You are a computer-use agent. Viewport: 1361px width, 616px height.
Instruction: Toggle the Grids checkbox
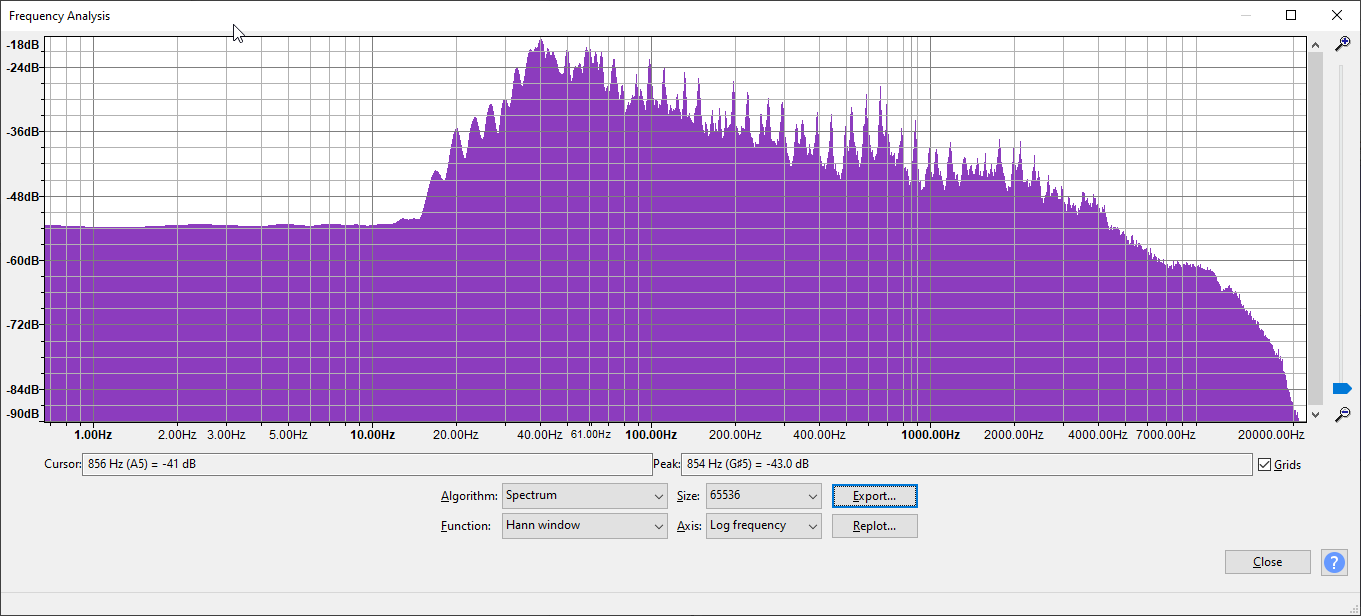coord(1265,465)
